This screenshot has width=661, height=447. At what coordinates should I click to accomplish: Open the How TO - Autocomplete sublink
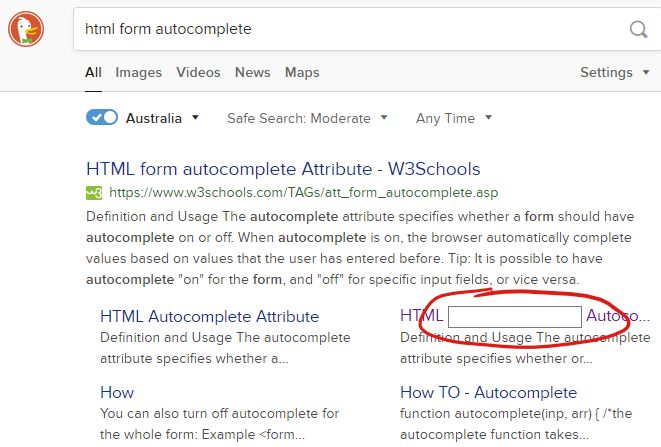488,392
